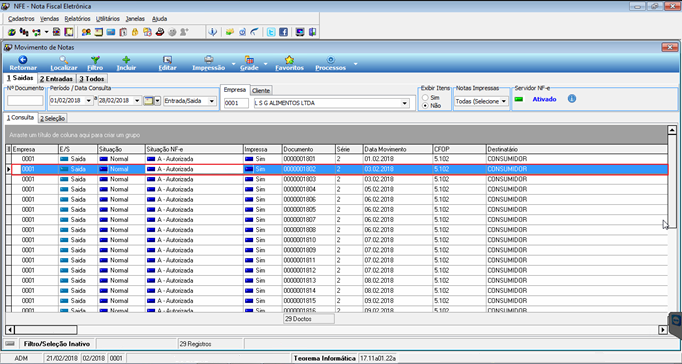Expand the Grade dropdown arrow

tap(265, 64)
